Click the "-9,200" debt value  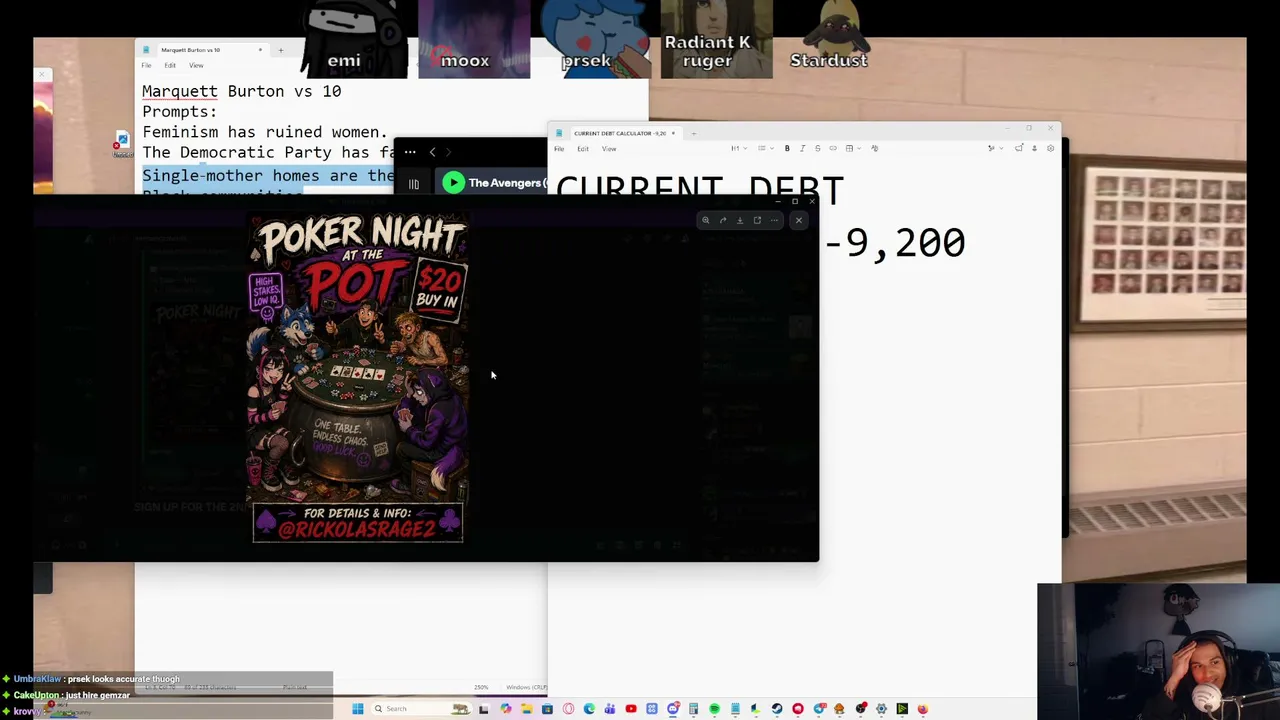point(894,243)
